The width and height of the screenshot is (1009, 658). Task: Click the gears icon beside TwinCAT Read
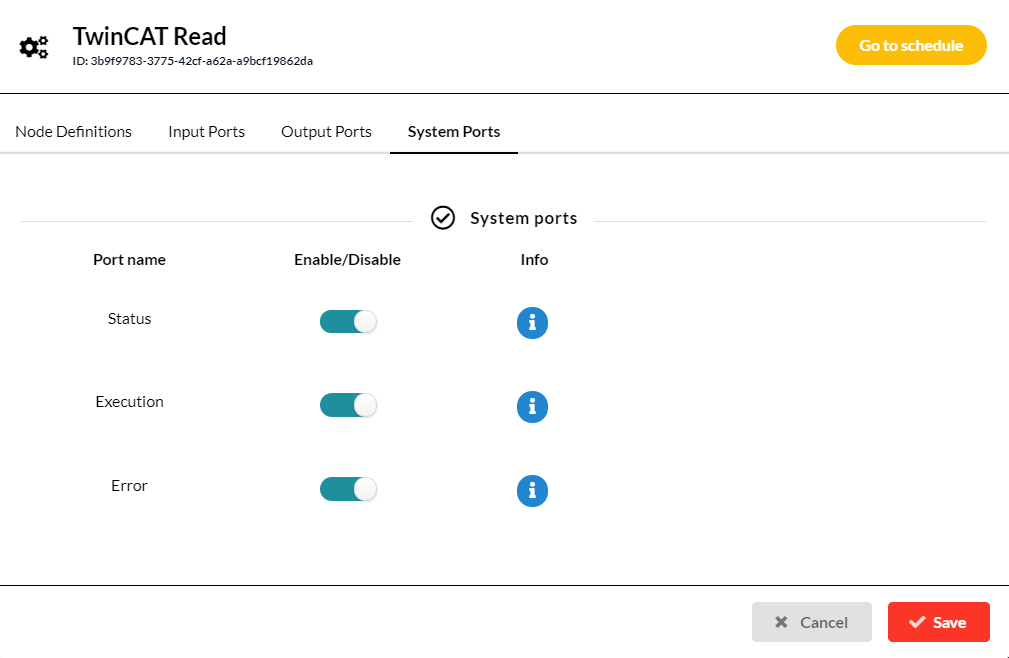pyautogui.click(x=33, y=47)
